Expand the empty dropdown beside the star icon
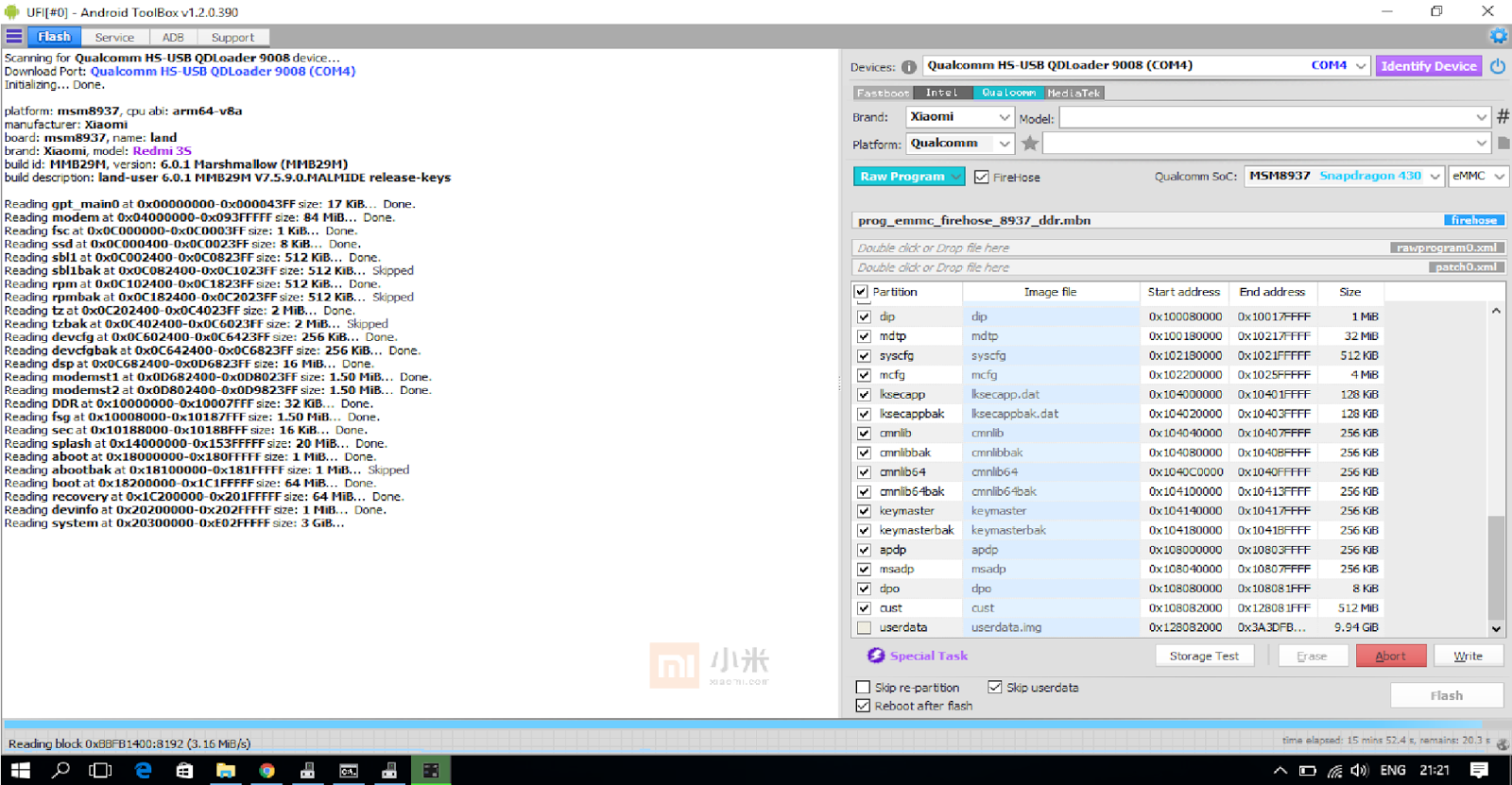This screenshot has height=785, width=1512. coord(1482,144)
